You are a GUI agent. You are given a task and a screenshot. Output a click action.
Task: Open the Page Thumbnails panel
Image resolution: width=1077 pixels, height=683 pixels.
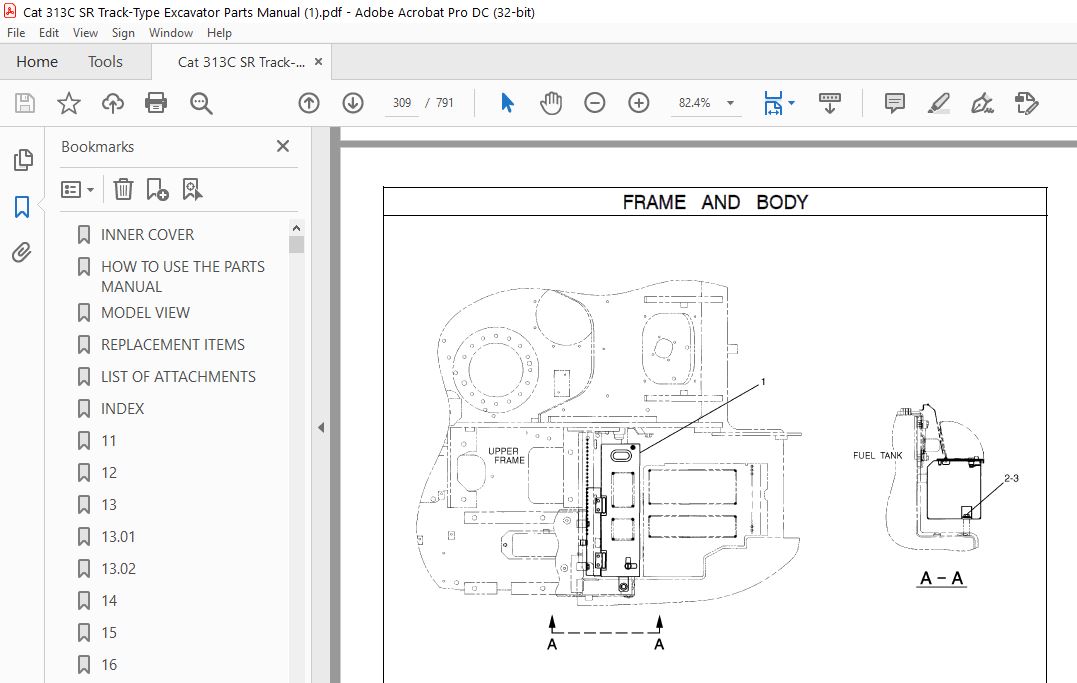(x=23, y=160)
